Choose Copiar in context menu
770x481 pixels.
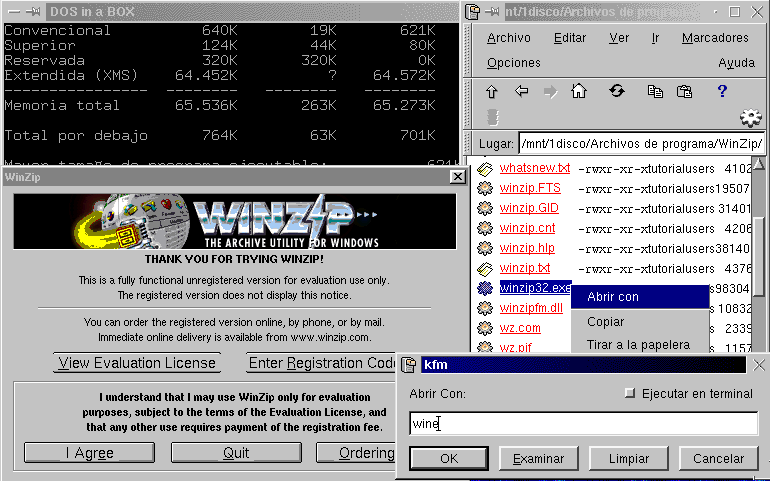[x=640, y=322]
